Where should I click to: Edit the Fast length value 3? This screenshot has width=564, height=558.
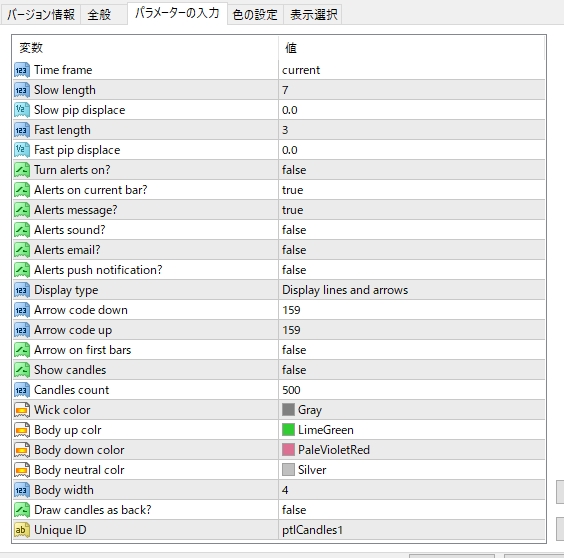412,130
